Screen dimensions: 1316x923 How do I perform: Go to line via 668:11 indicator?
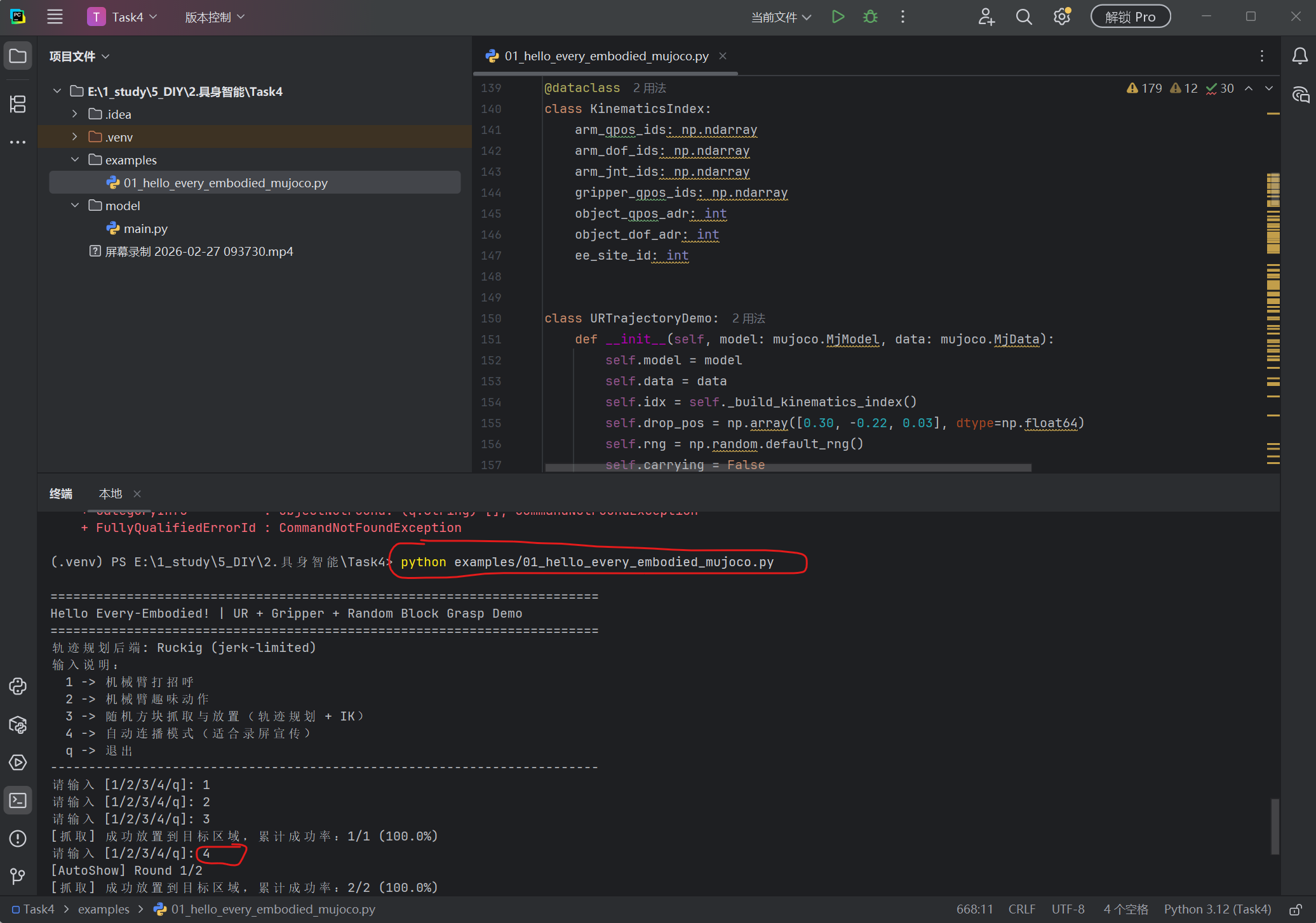[974, 910]
